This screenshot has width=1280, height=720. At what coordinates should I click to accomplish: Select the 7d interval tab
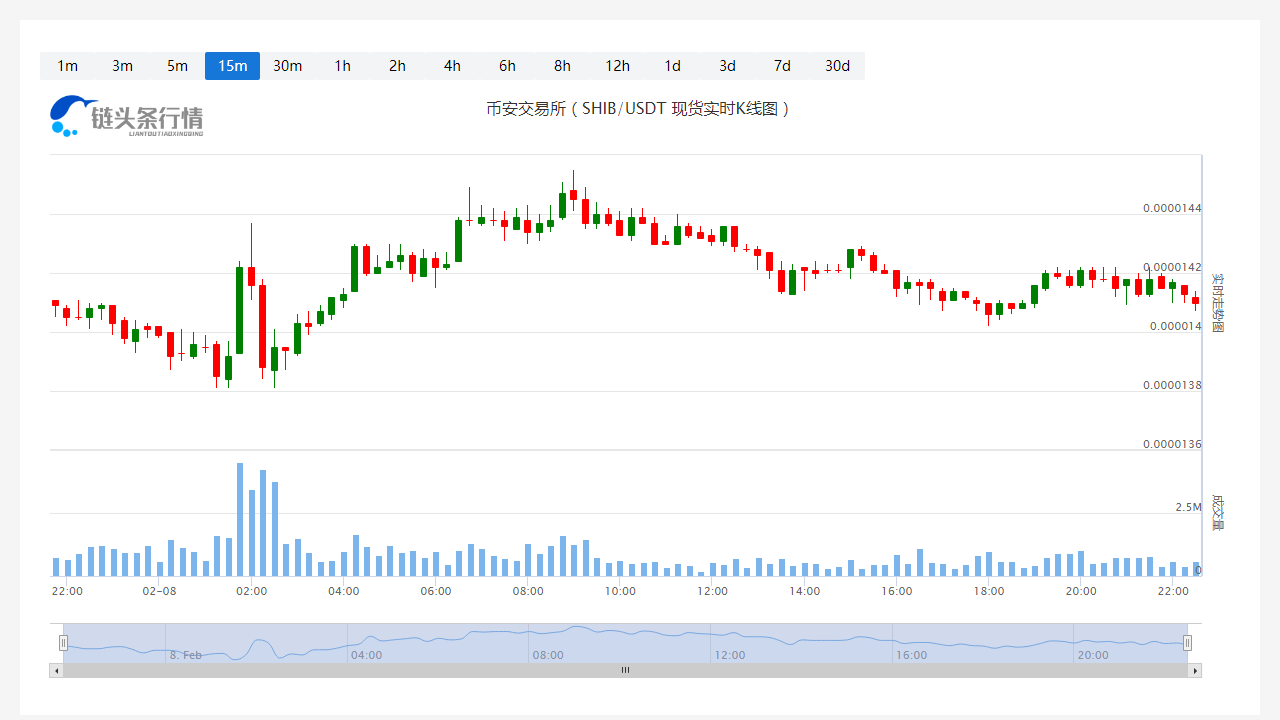point(782,66)
